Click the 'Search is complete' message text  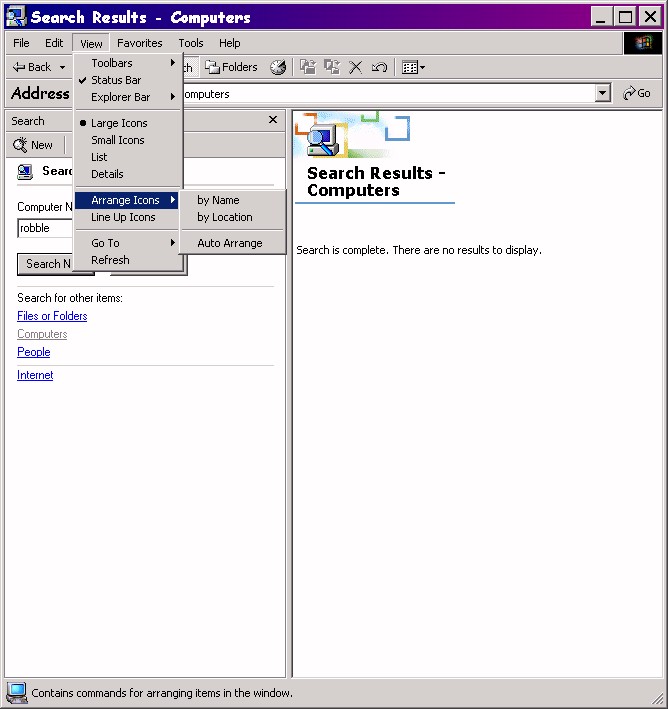click(419, 251)
